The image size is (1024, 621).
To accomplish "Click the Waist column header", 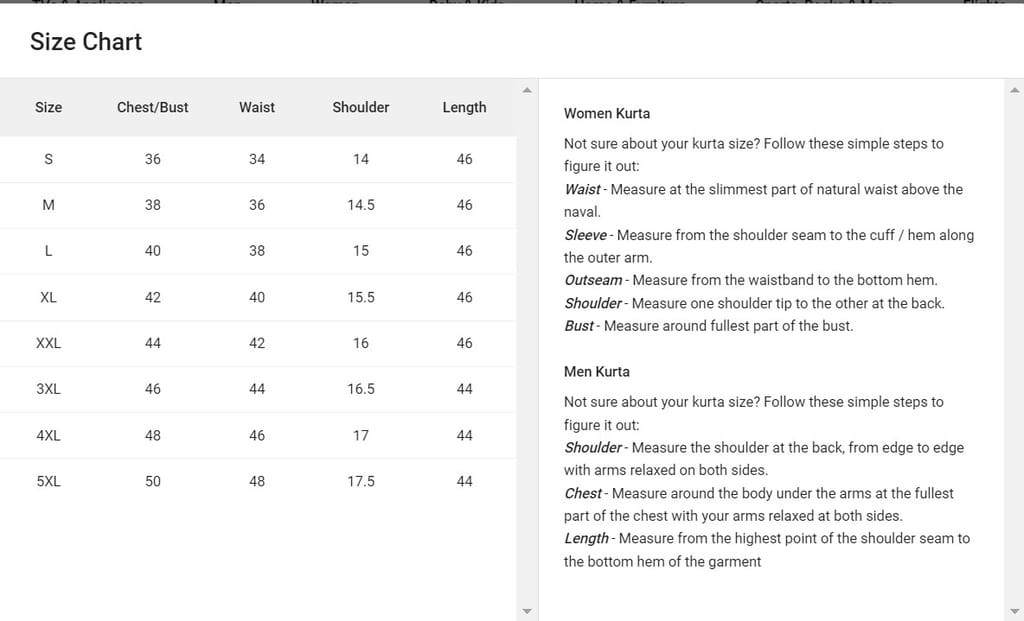I will [256, 107].
